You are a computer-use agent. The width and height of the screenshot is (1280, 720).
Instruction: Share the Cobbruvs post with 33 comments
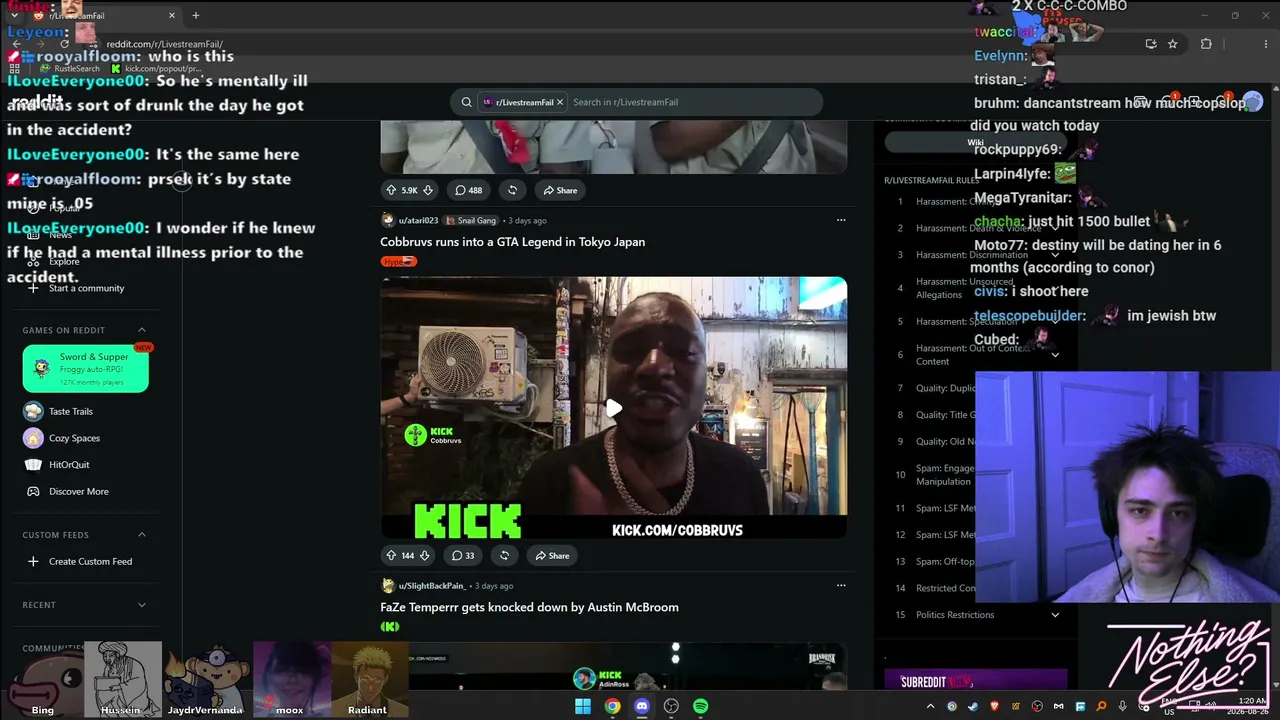(551, 556)
